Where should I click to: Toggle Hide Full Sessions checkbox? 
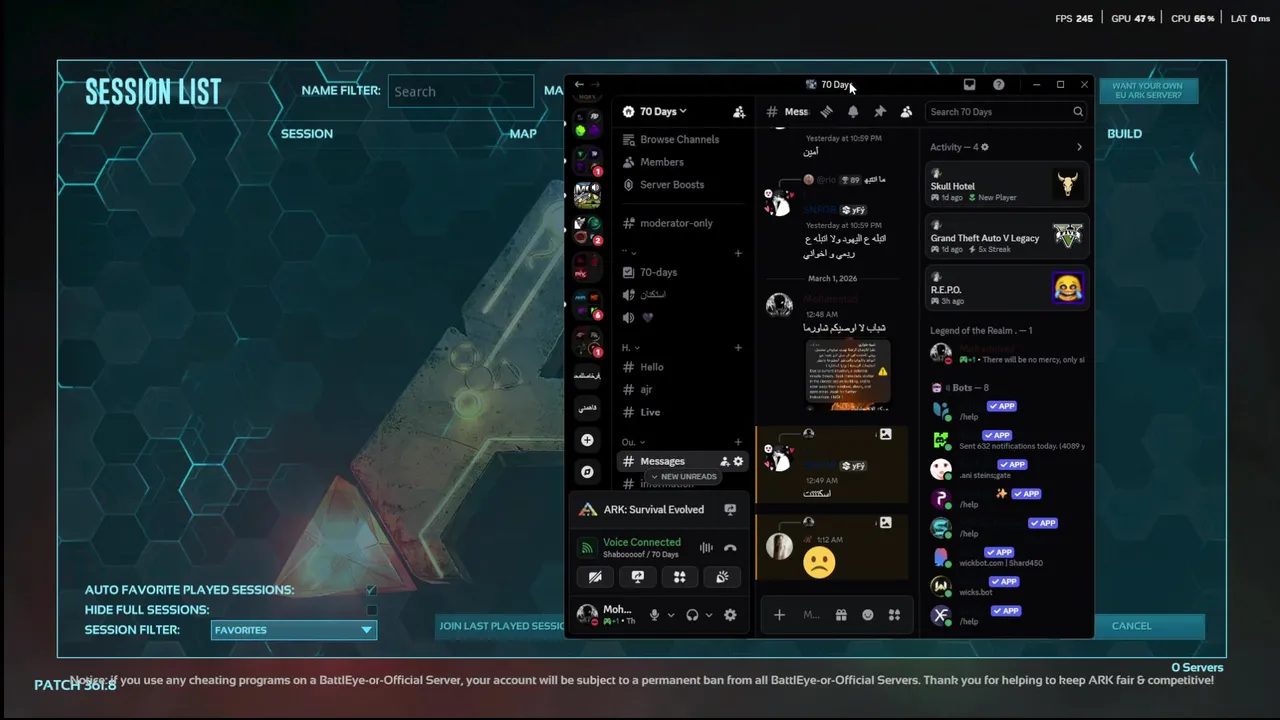click(x=371, y=610)
